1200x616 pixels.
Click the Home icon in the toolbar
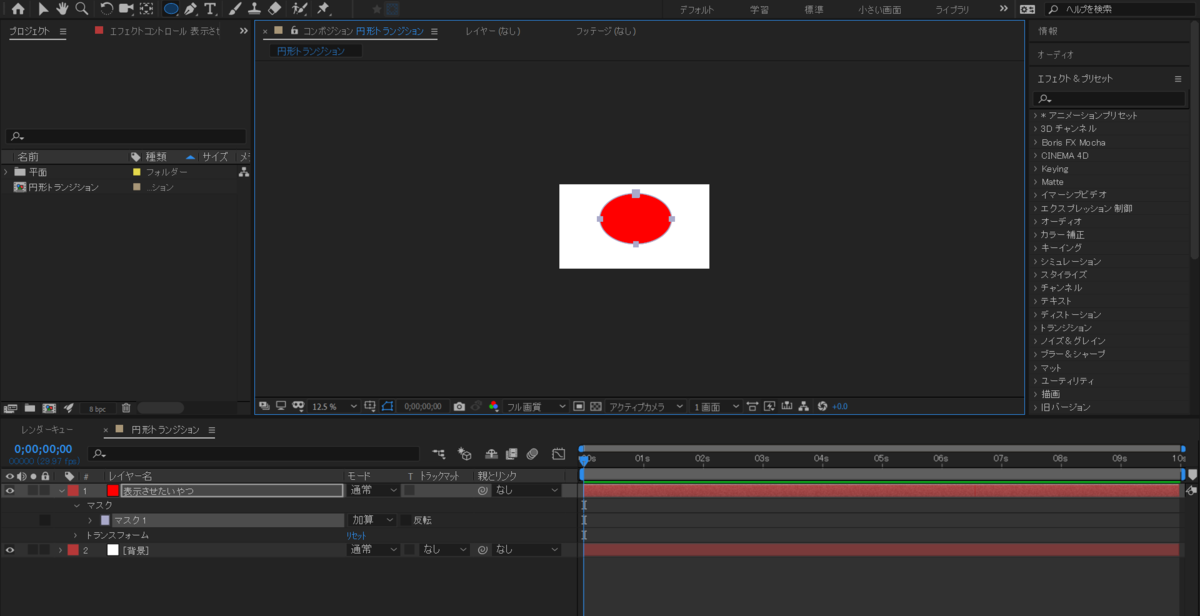point(17,8)
